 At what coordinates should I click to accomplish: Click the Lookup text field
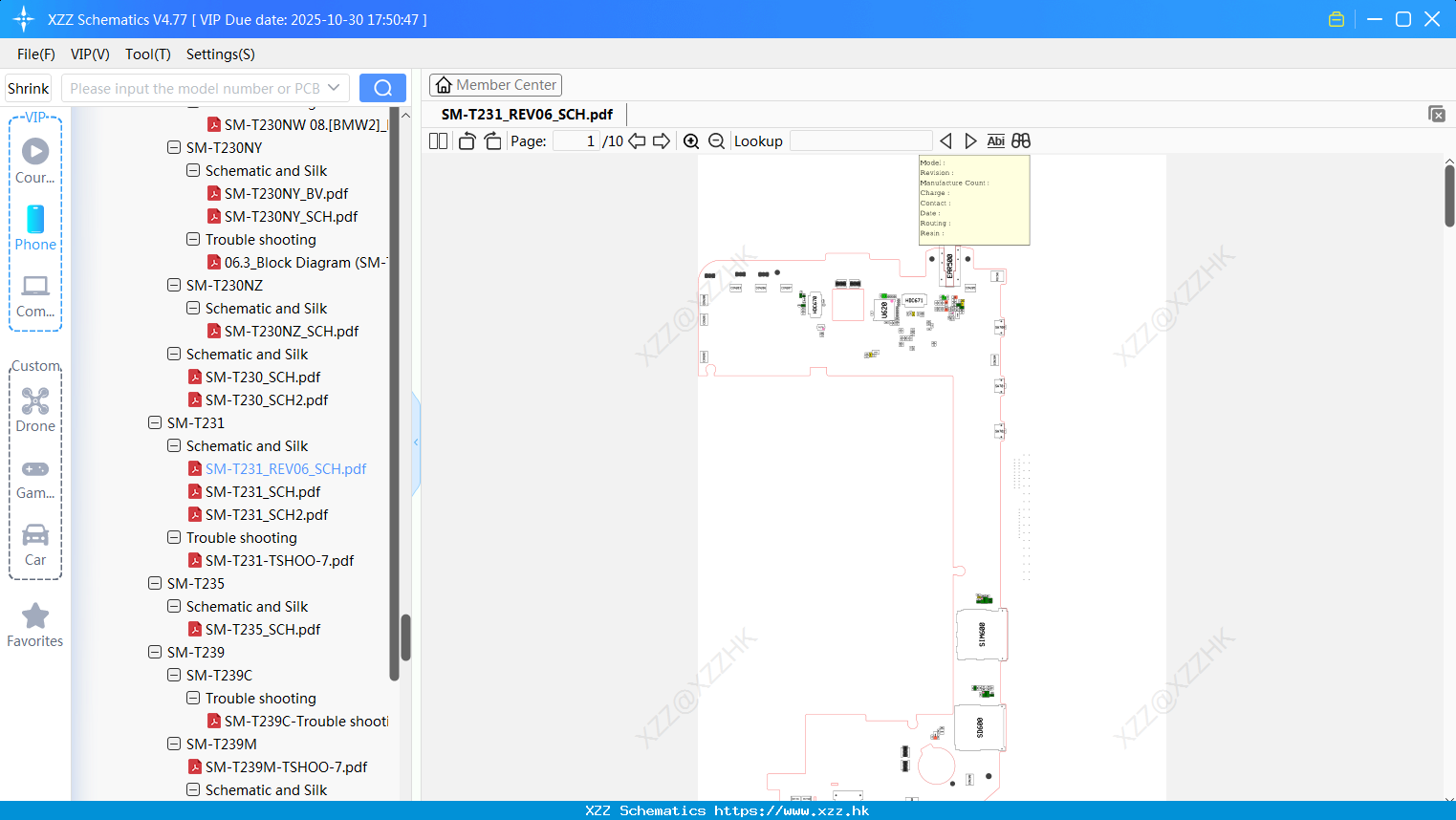(x=860, y=140)
